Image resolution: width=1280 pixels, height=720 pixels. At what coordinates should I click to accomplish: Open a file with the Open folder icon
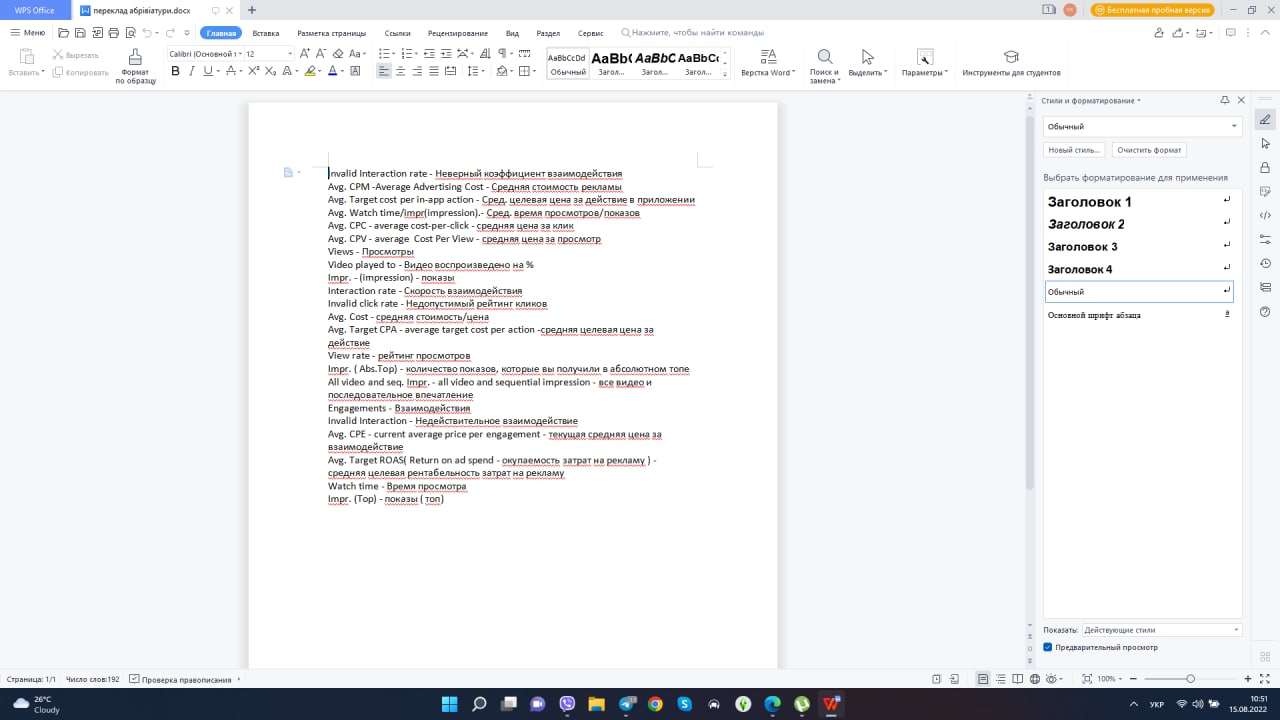point(64,33)
